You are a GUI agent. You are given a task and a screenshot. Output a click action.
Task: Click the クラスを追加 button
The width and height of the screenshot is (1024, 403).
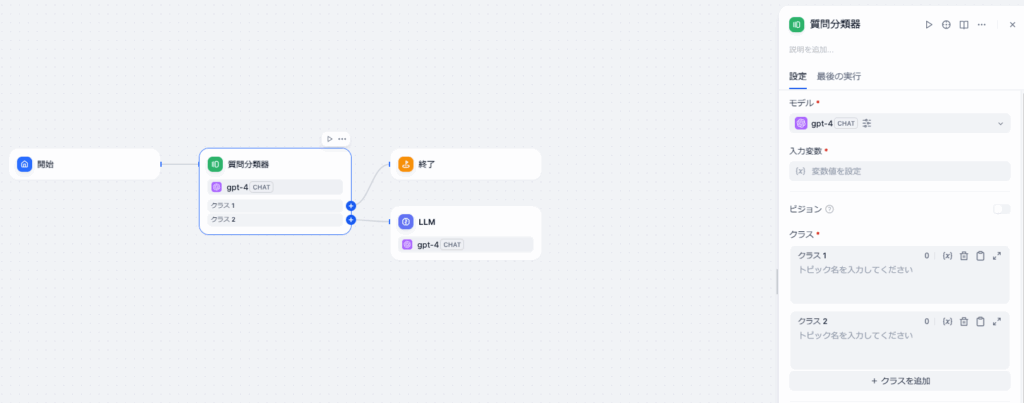pos(899,381)
